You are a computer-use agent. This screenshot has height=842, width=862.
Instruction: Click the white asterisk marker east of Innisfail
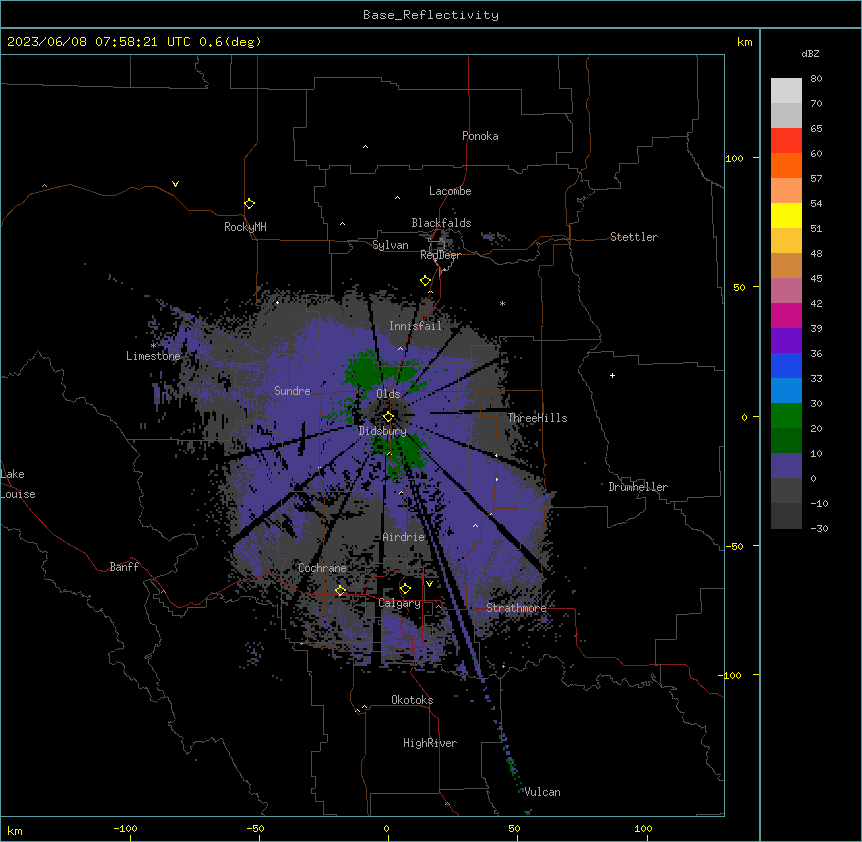pyautogui.click(x=502, y=303)
